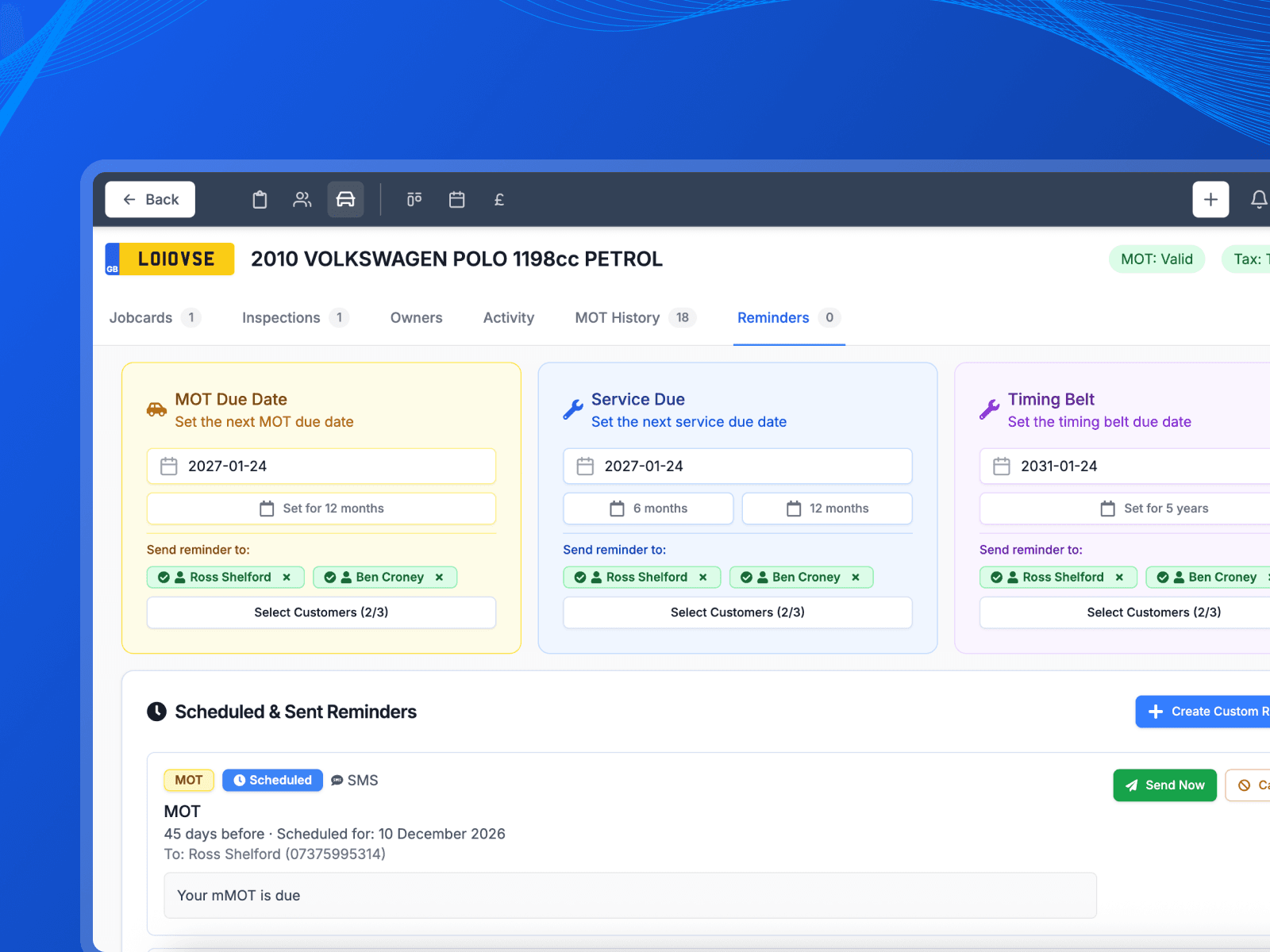1270x952 pixels.
Task: Click the SMS speech bubble icon
Action: point(337,780)
